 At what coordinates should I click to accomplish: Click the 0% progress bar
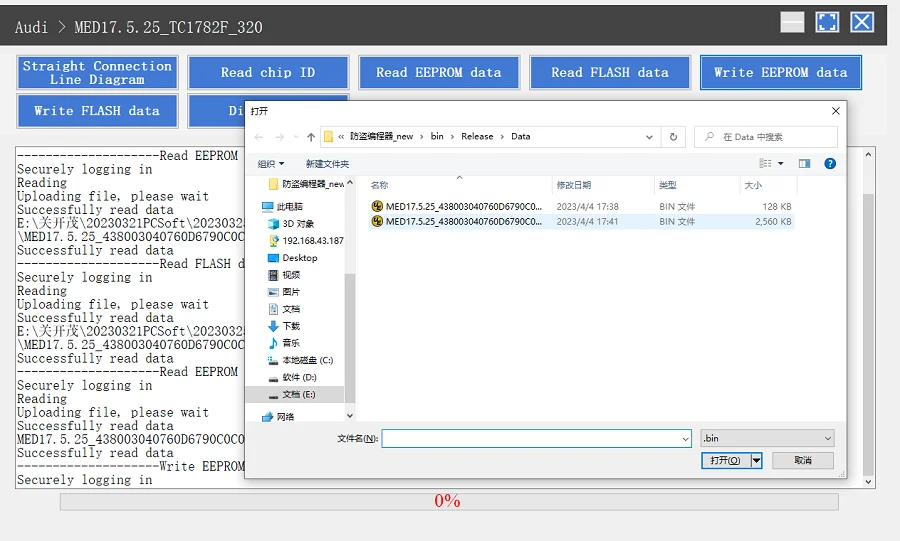[x=449, y=501]
